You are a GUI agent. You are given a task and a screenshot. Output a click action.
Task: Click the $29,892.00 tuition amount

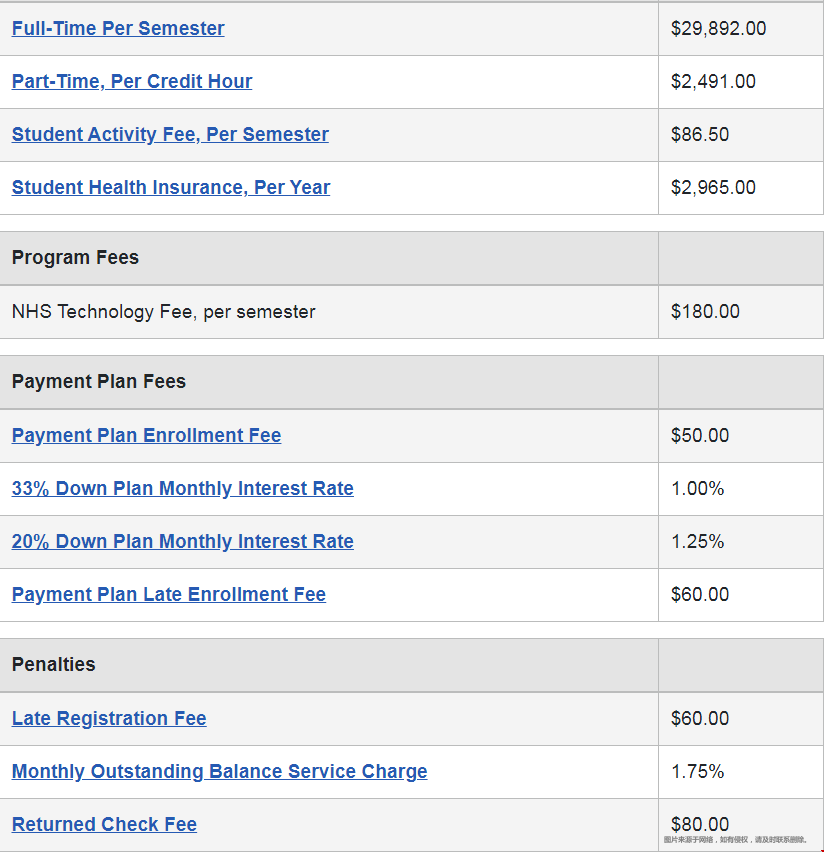pyautogui.click(x=719, y=29)
